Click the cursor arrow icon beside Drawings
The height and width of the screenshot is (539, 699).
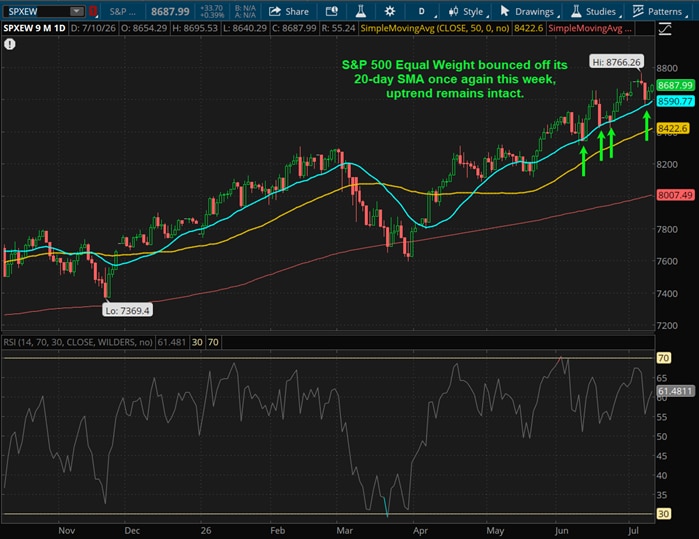click(x=505, y=11)
